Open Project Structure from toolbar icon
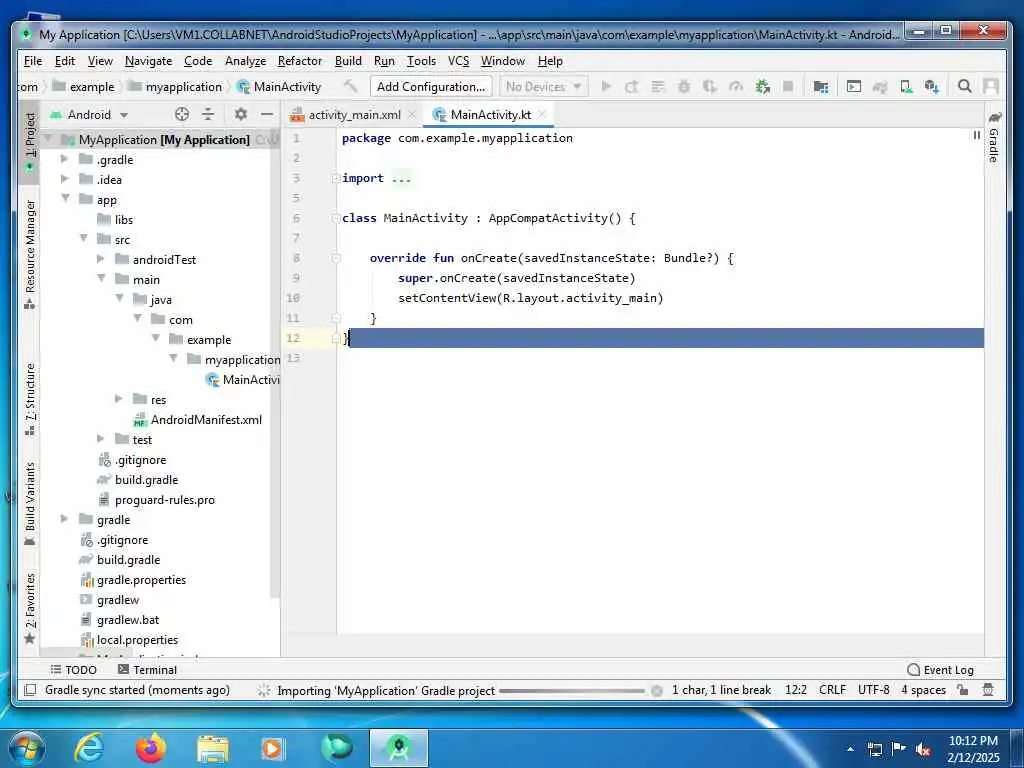1024x768 pixels. tap(821, 86)
